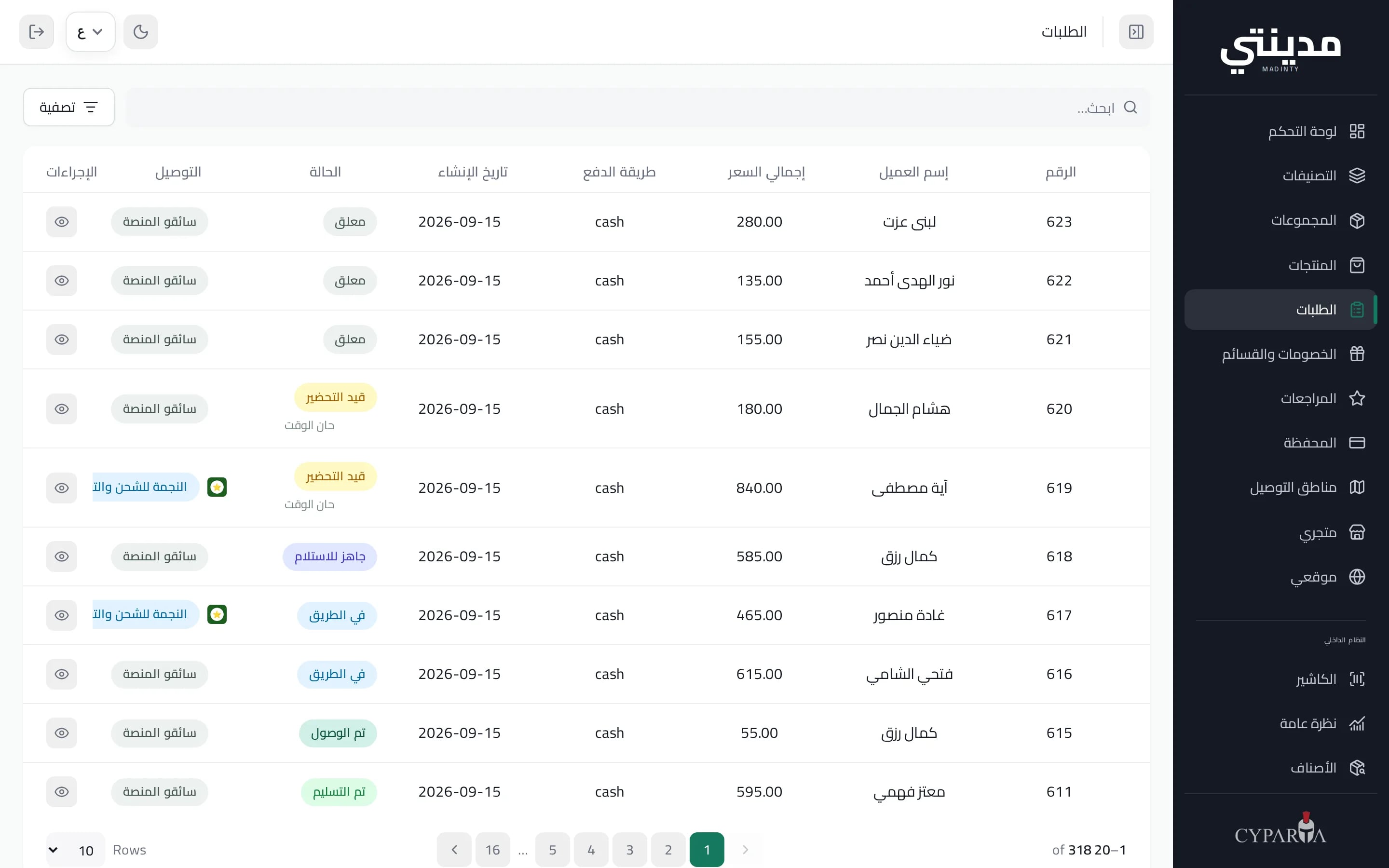Viewport: 1389px width, 868px height.
Task: Click the التصنيفات layers icon
Action: point(1357,176)
